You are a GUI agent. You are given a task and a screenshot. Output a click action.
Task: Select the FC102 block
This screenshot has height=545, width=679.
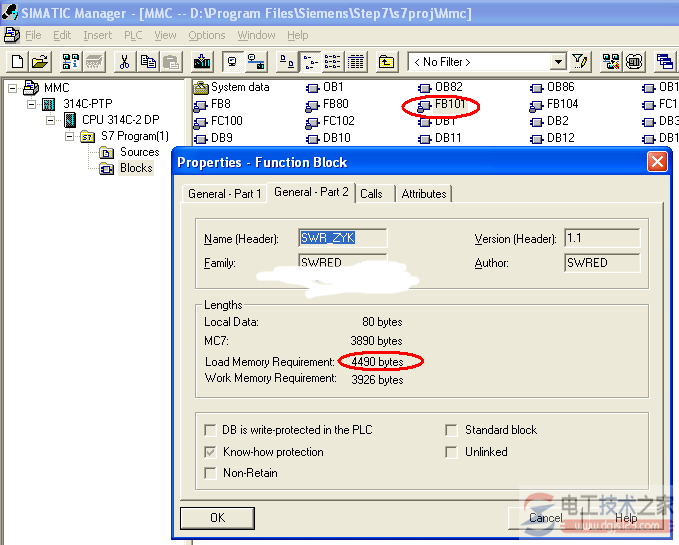[330, 121]
